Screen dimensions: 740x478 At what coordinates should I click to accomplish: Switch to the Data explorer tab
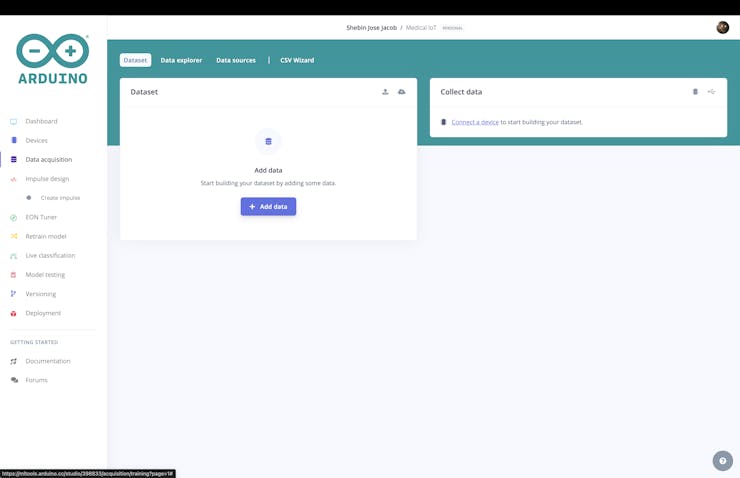point(181,60)
